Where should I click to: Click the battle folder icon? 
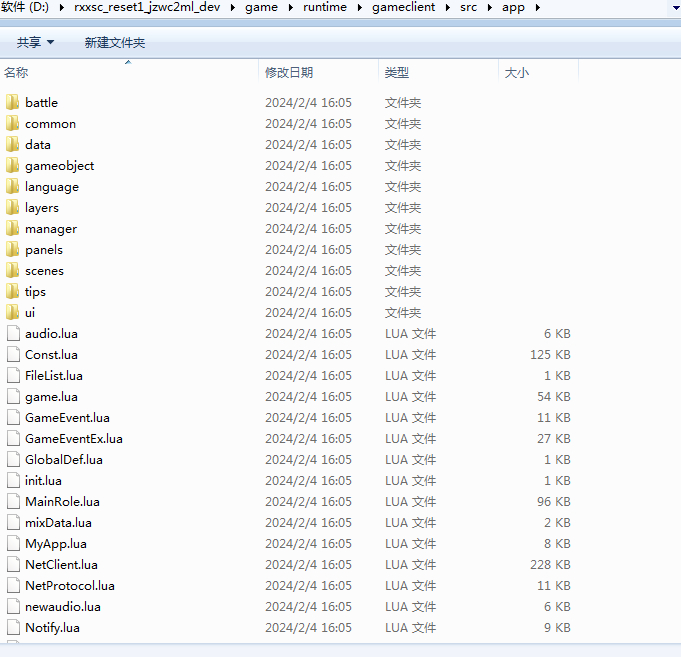pyautogui.click(x=12, y=102)
